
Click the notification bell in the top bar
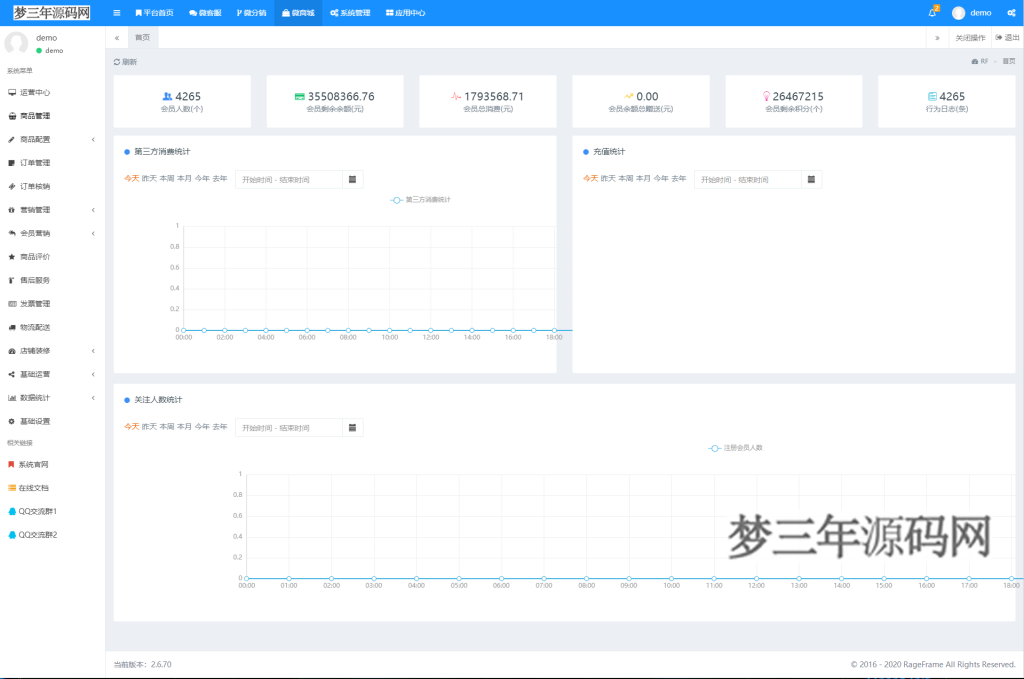pyautogui.click(x=932, y=12)
